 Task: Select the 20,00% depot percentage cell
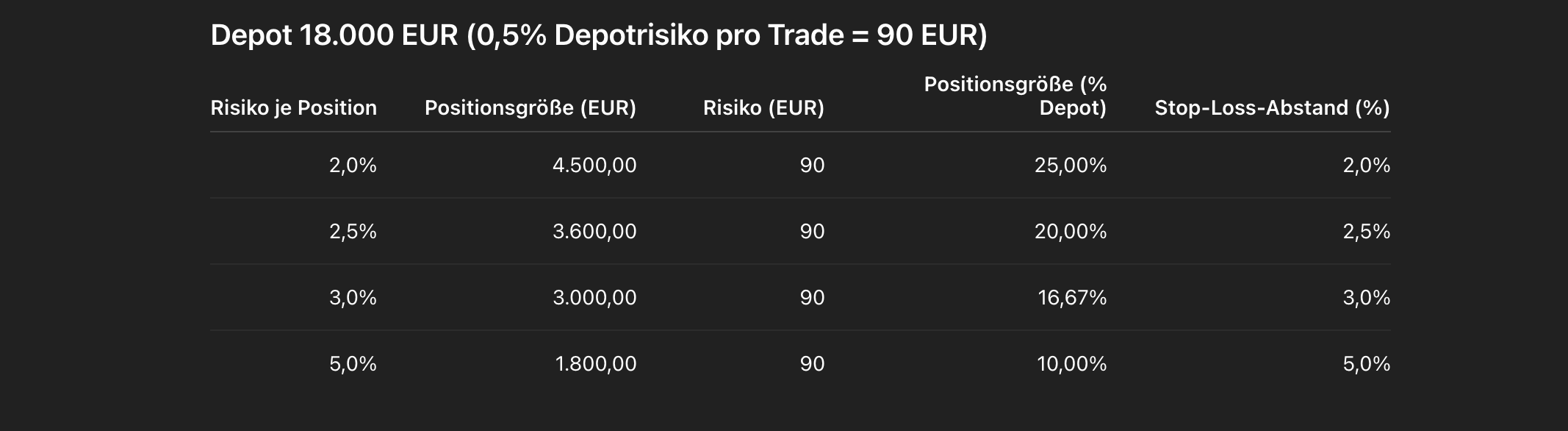pyautogui.click(x=1070, y=232)
